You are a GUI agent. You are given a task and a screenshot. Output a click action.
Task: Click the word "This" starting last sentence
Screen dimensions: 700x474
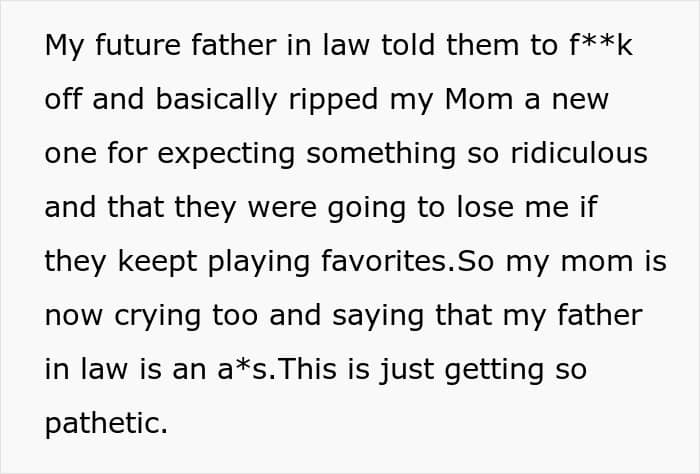pos(307,369)
